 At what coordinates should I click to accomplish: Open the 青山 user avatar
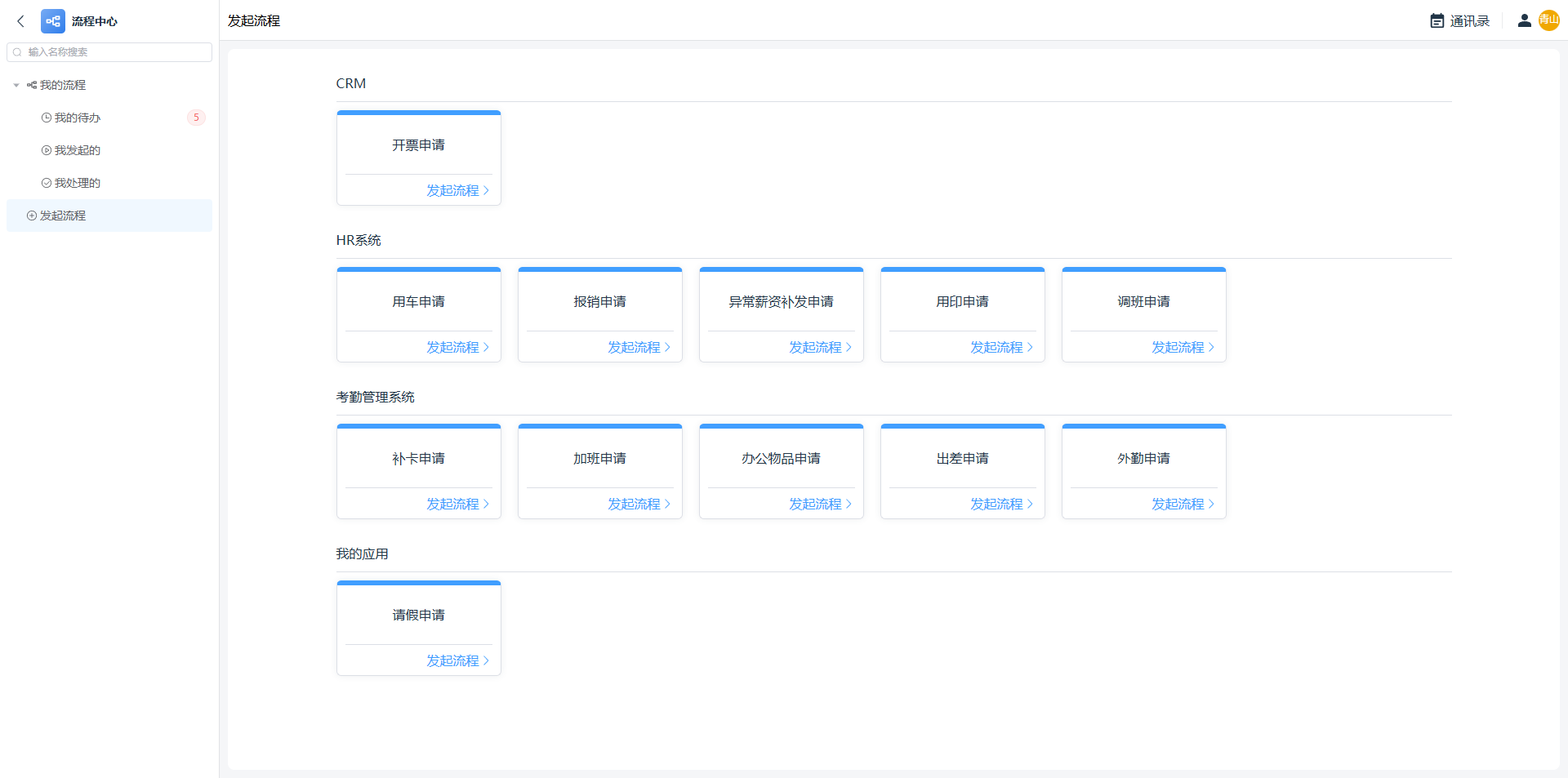1548,20
